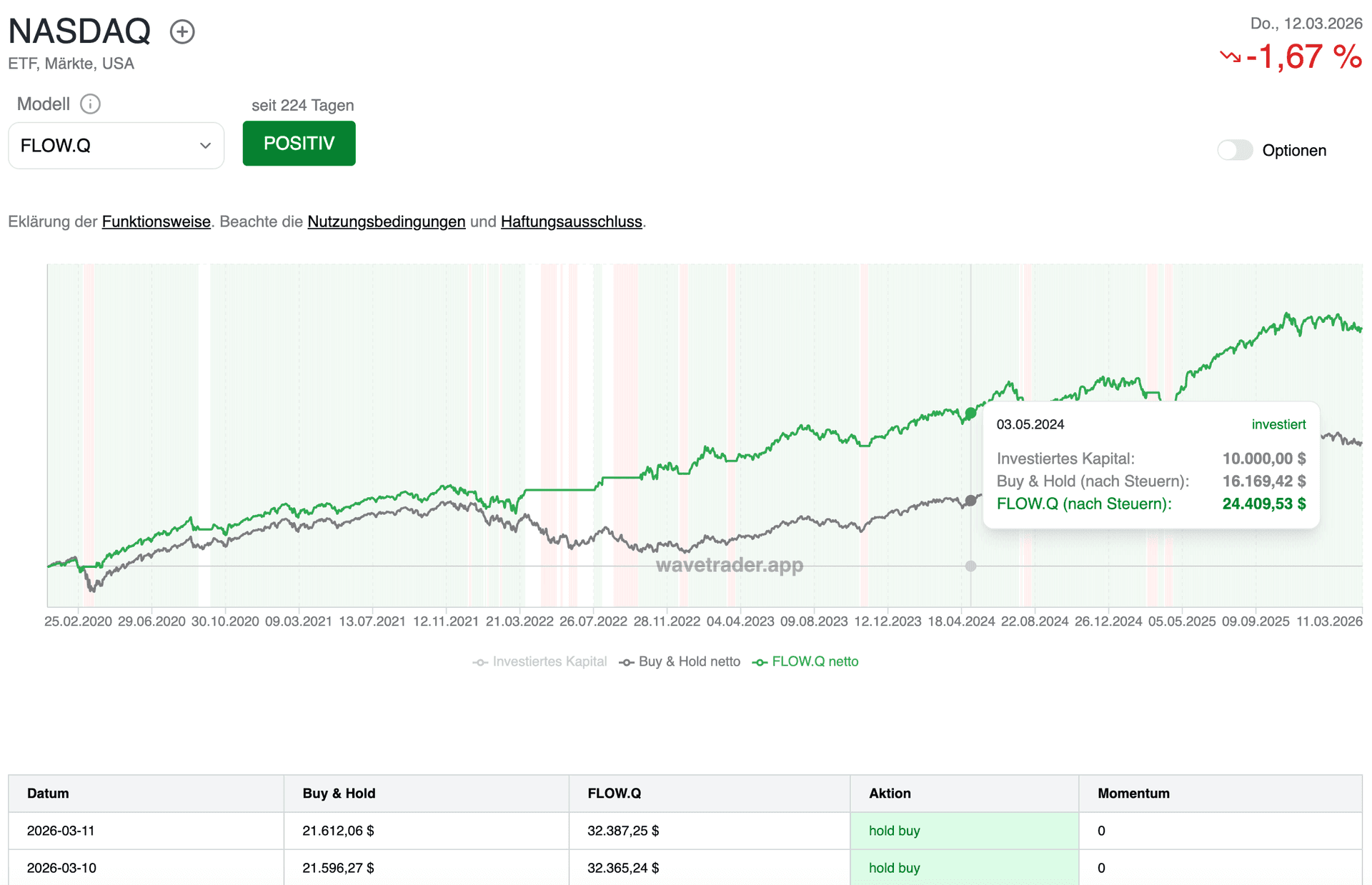Click the FLOW.Q netto legend marker icon

tap(760, 661)
